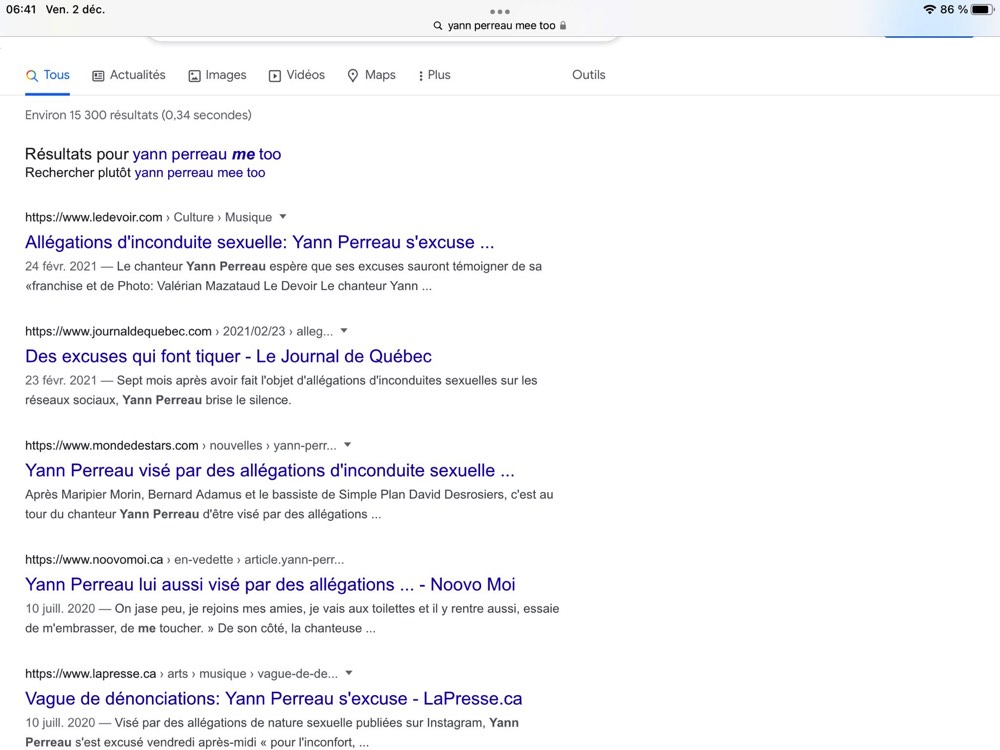This screenshot has height=750, width=1000.
Task: Switch to Images tab
Action: tap(217, 75)
